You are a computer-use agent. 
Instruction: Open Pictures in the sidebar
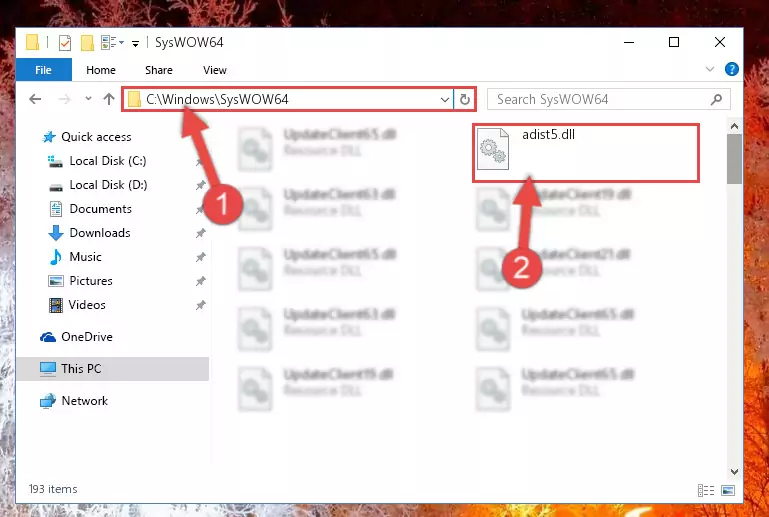91,281
